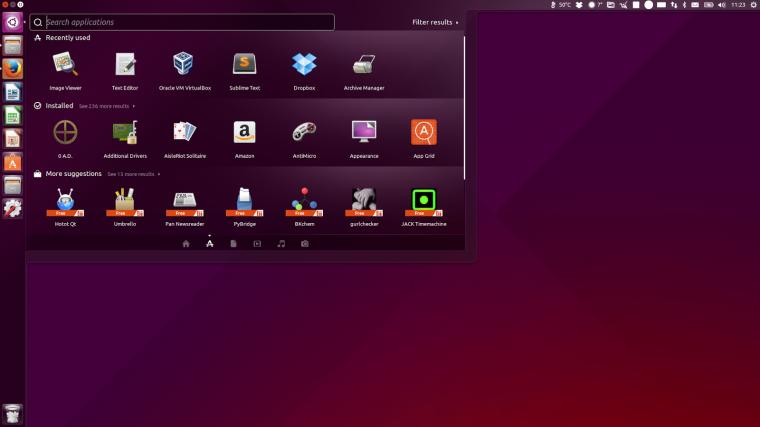This screenshot has width=760, height=427.
Task: Launch App Grid
Action: click(x=424, y=139)
